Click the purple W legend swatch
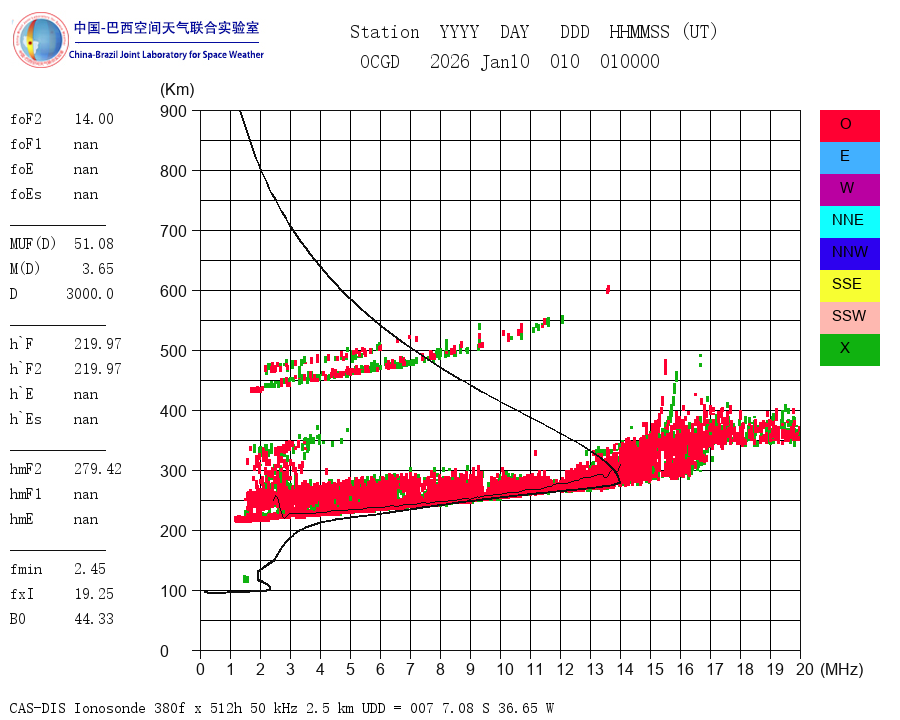 (849, 190)
